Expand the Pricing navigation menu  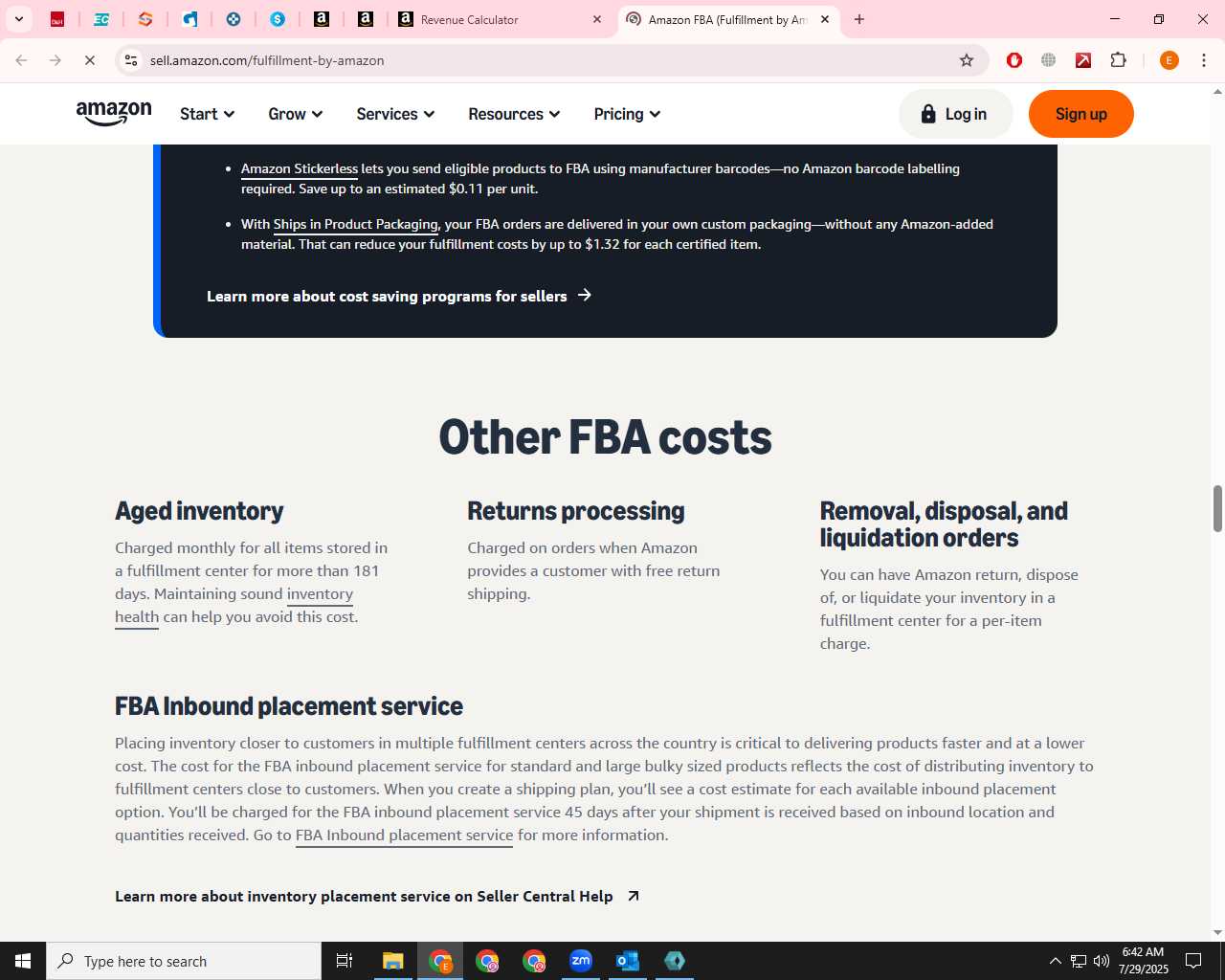[x=627, y=114]
